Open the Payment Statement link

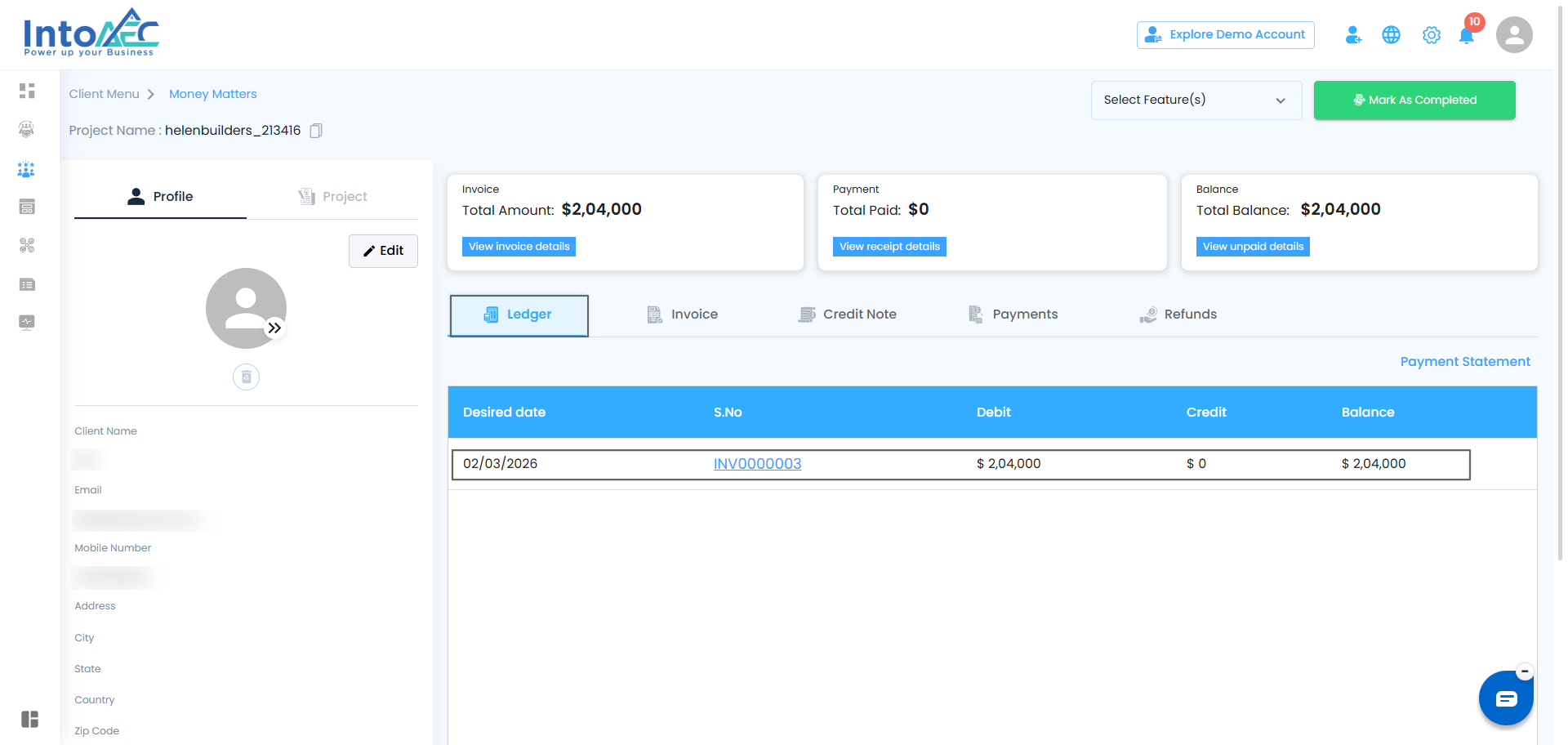(x=1465, y=362)
